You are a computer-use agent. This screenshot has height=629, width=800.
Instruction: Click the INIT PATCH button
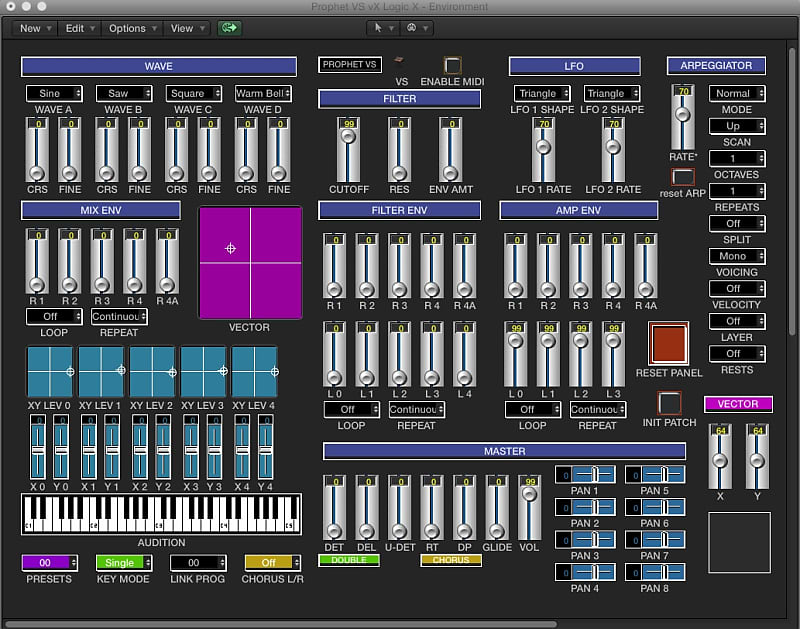pyautogui.click(x=669, y=404)
